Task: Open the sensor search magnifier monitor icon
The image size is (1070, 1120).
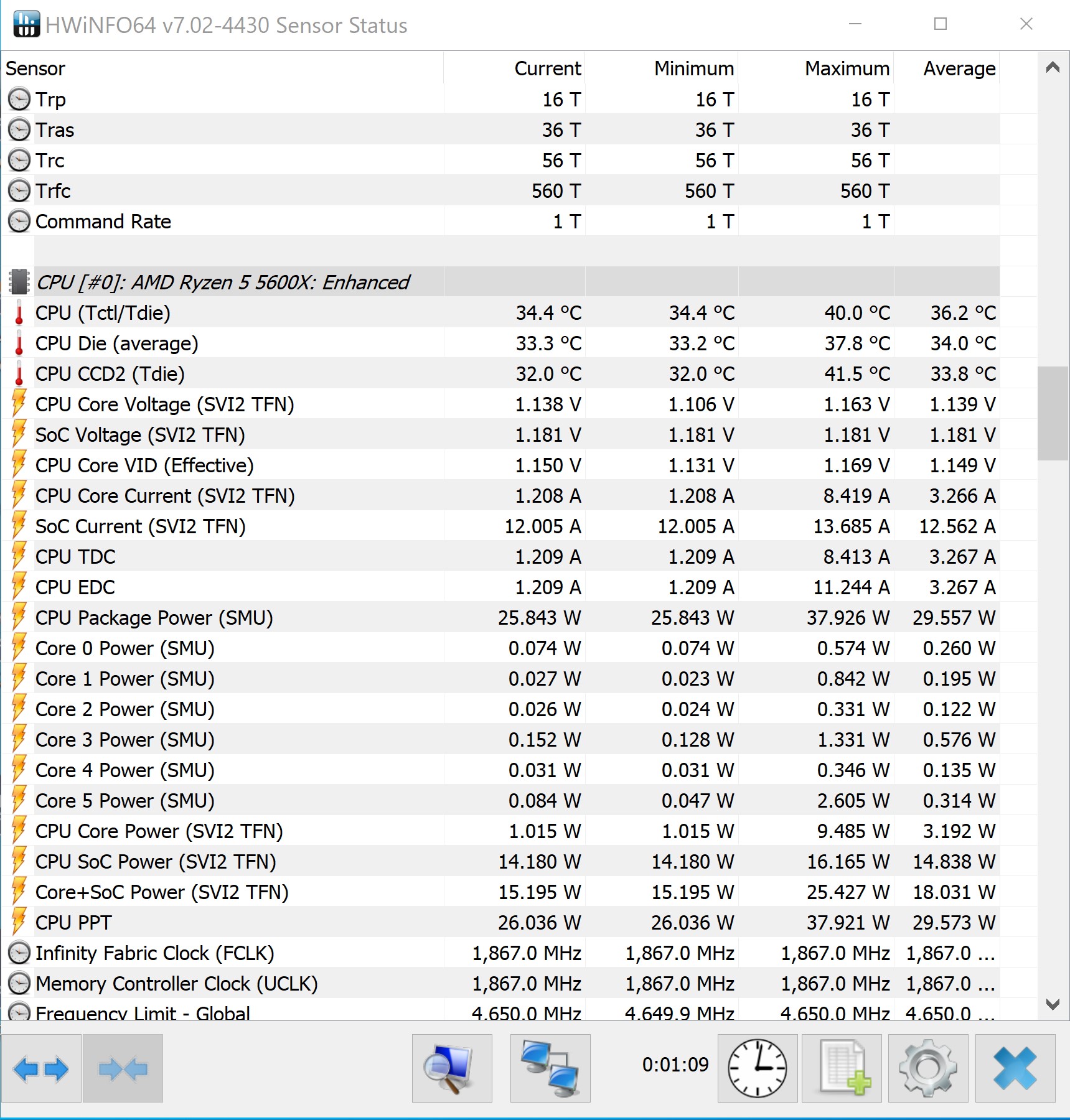Action: tap(452, 1069)
